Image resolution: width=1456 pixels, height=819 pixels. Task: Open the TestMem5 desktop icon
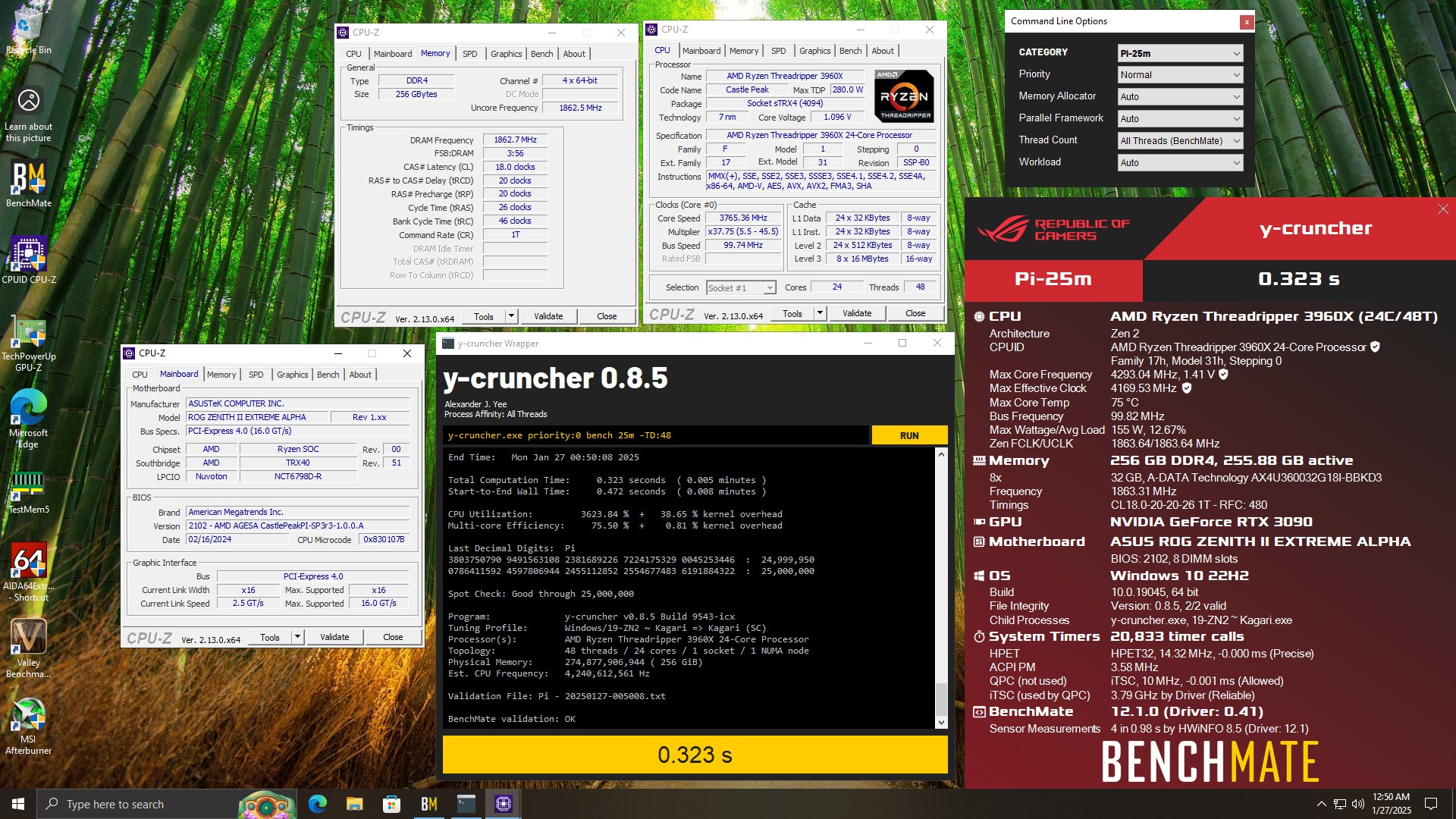point(29,491)
